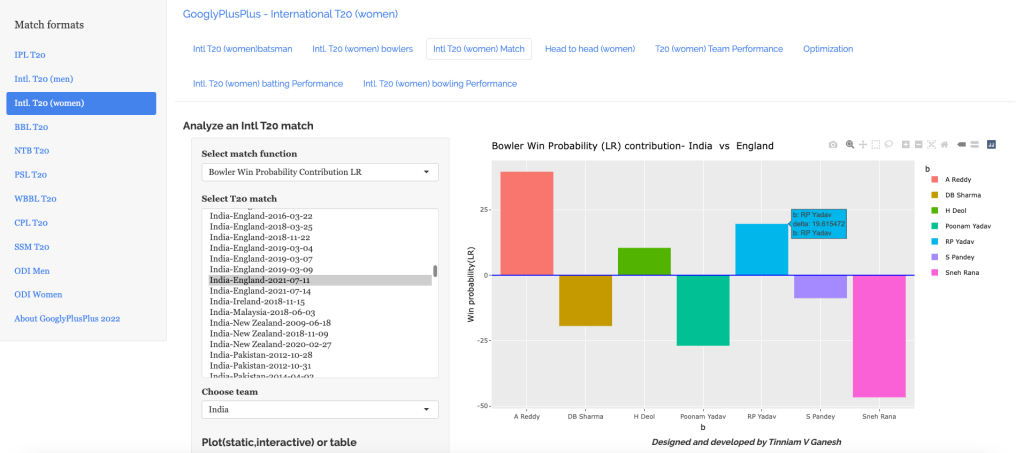Click the DB Sharma legend color swatch
This screenshot has height=453, width=1023.
(934, 195)
